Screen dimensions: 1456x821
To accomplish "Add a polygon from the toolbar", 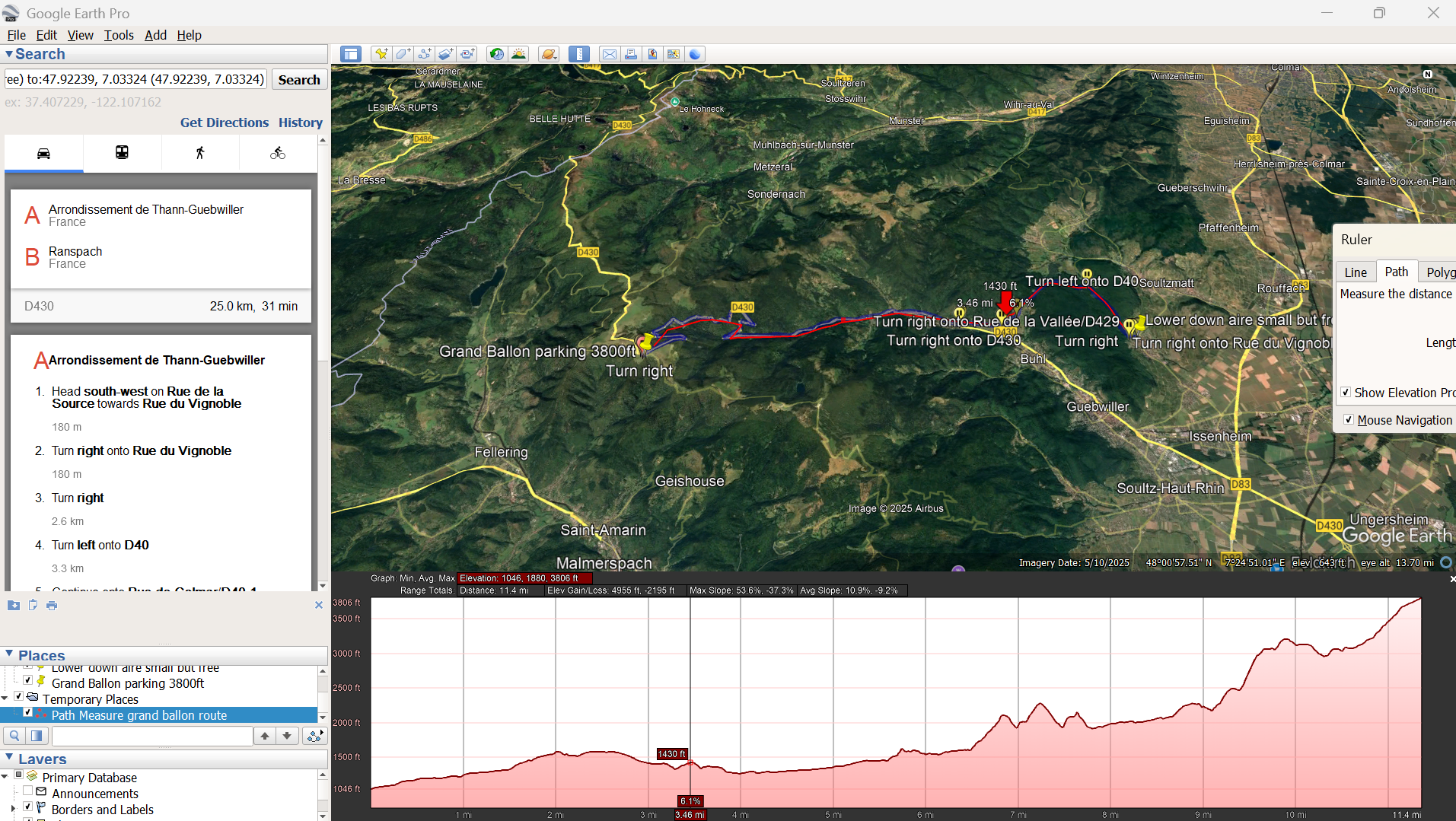I will click(403, 54).
